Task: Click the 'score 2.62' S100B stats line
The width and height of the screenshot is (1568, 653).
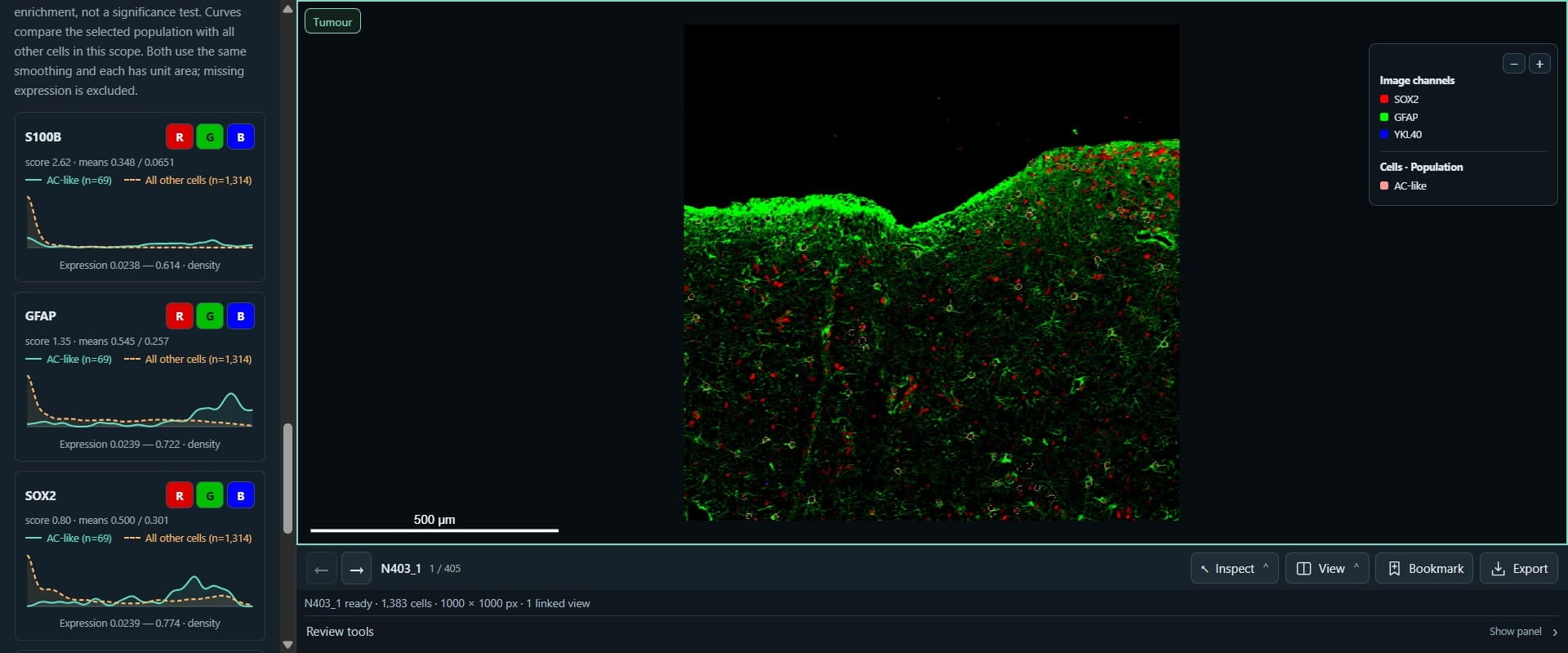Action: coord(100,162)
